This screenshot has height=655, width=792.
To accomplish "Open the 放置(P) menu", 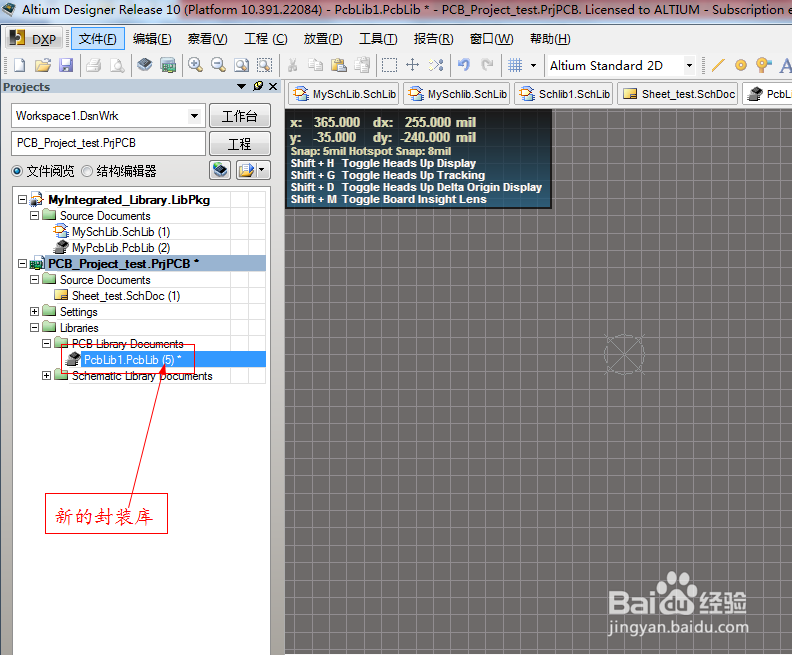I will click(x=323, y=39).
